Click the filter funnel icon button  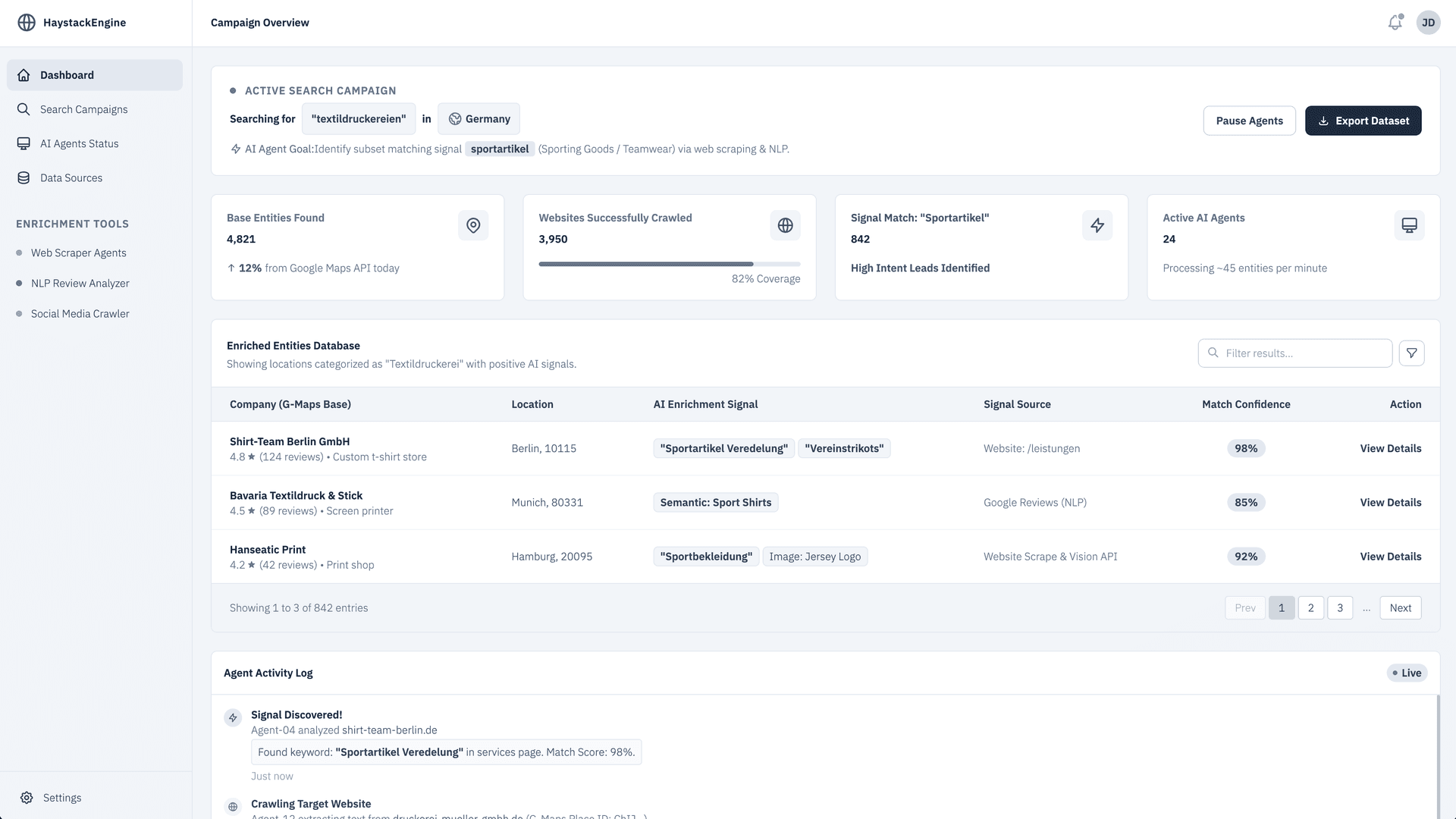1411,353
